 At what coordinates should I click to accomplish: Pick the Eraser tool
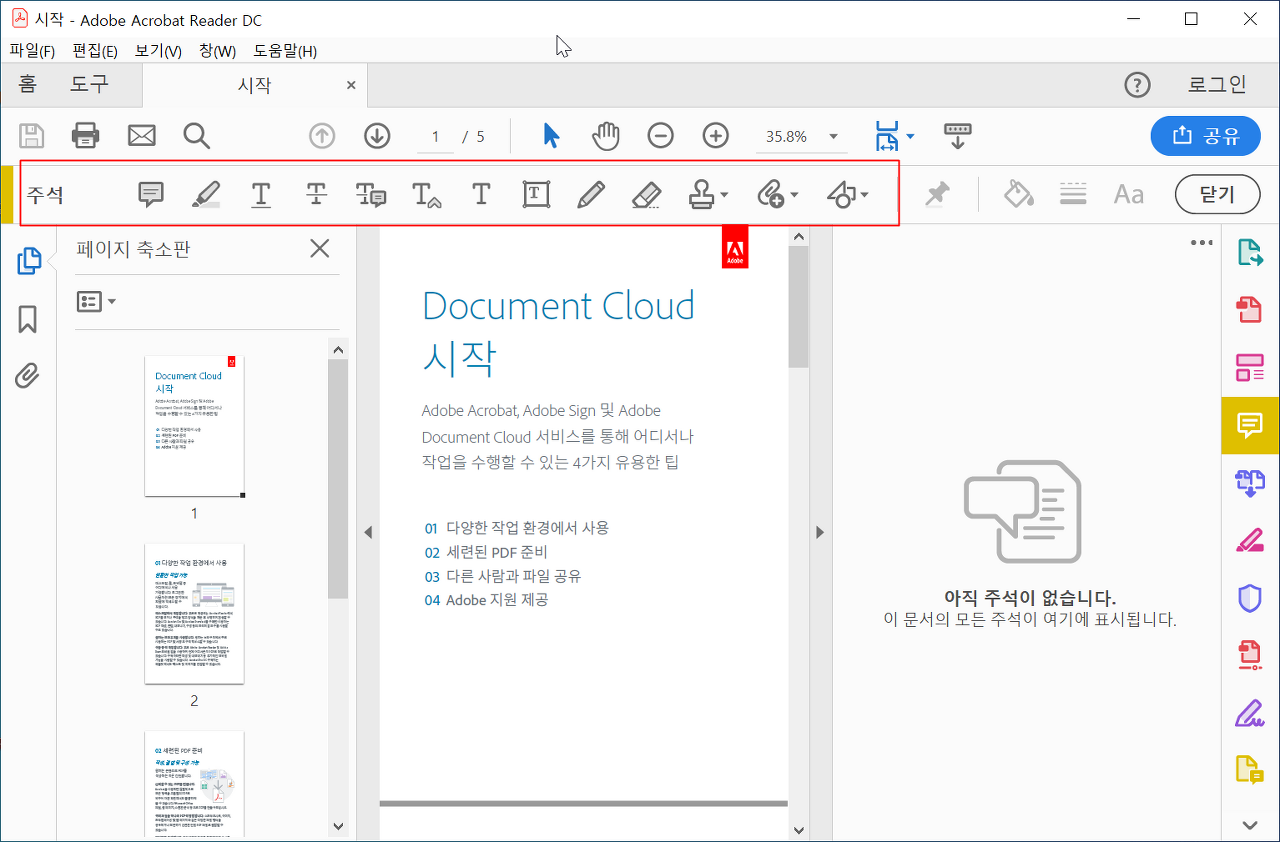point(647,194)
